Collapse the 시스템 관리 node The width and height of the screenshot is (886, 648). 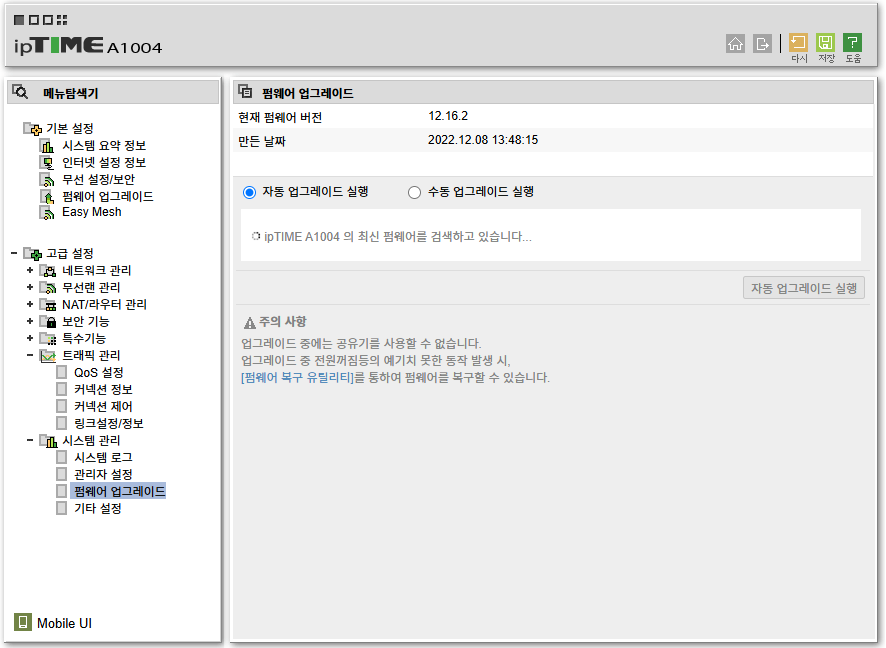coord(30,440)
